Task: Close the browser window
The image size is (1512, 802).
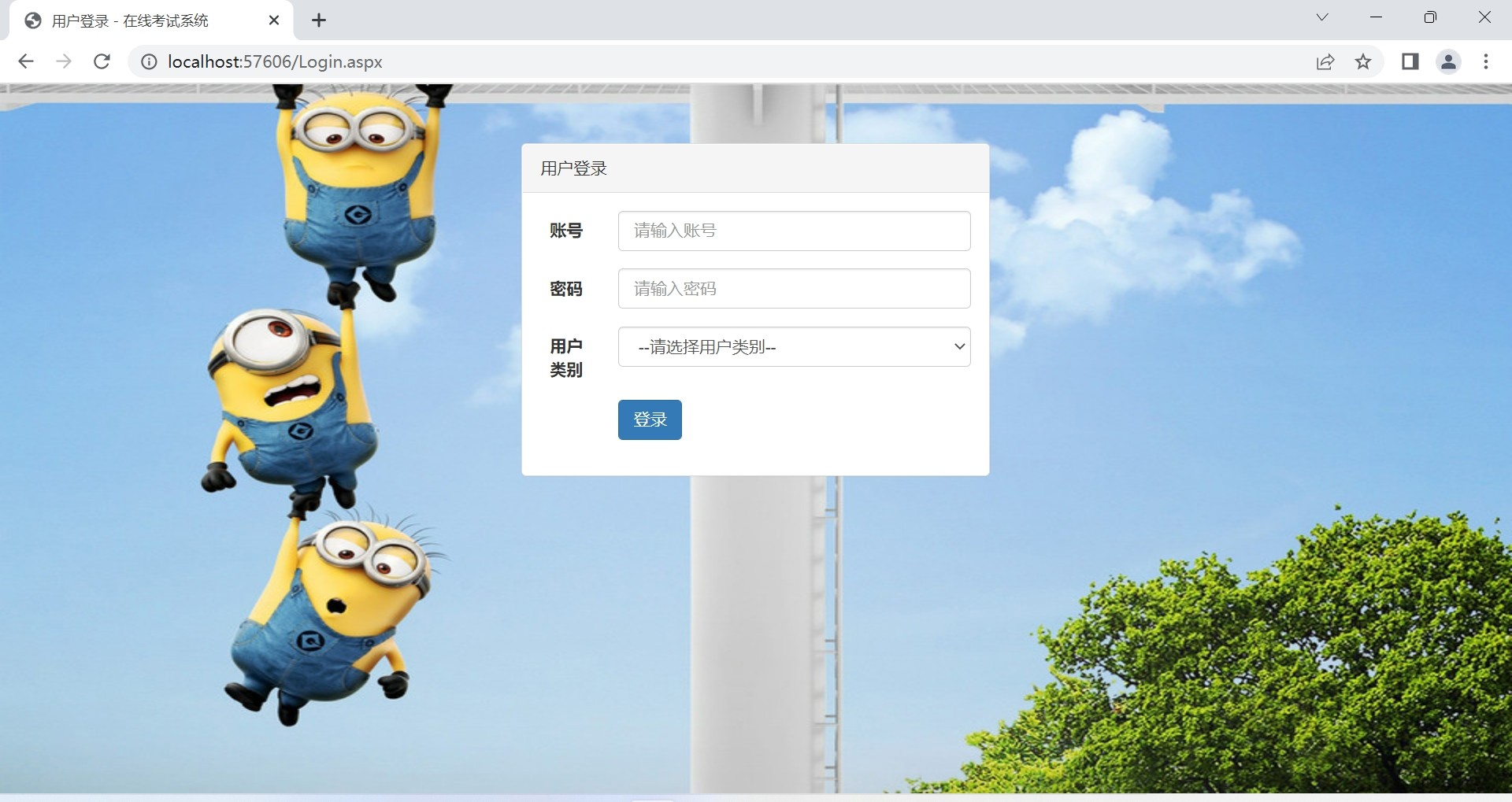Action: pyautogui.click(x=1484, y=17)
